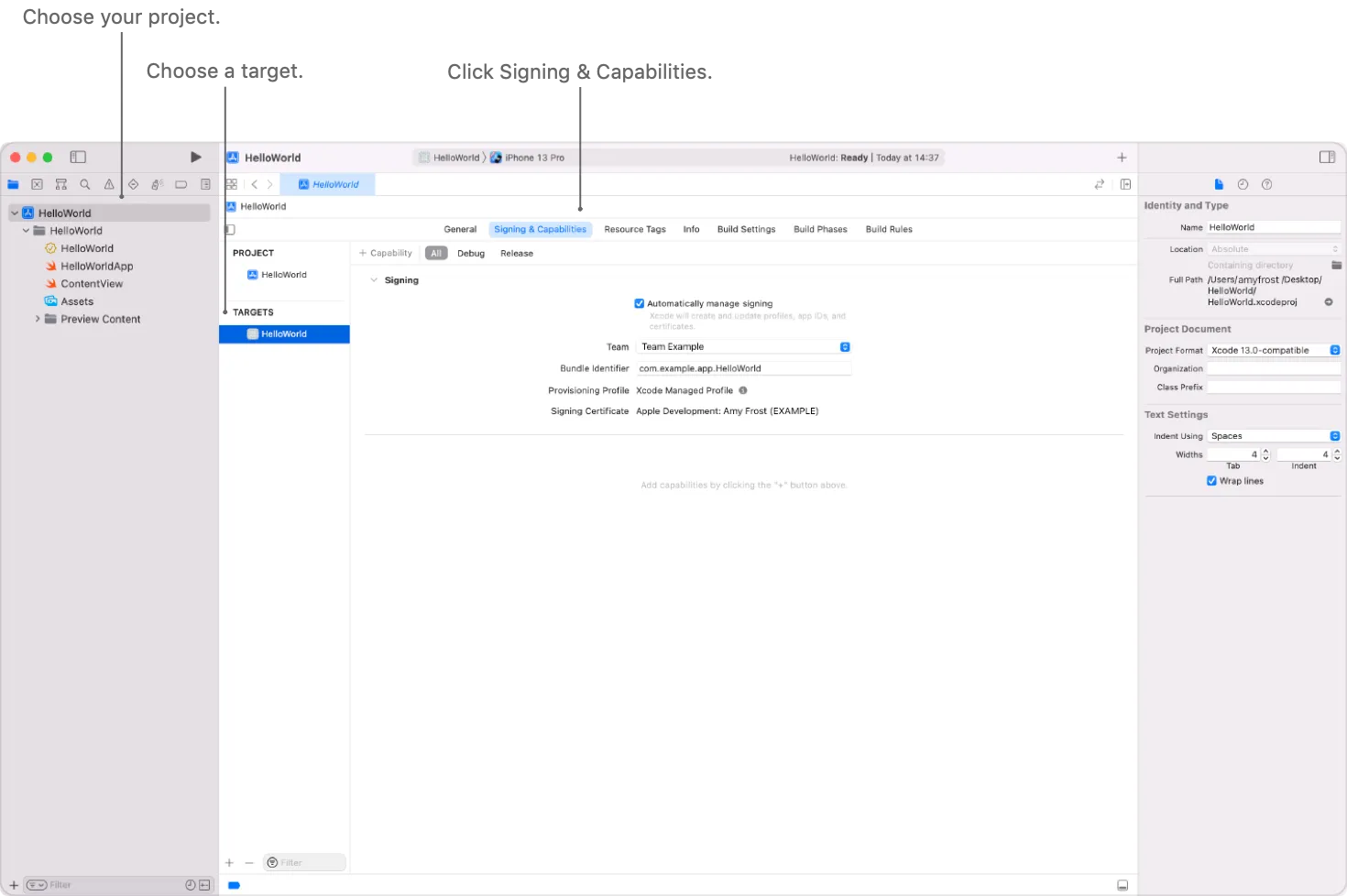The image size is (1347, 896).
Task: Select the All configuration filter
Action: (x=436, y=253)
